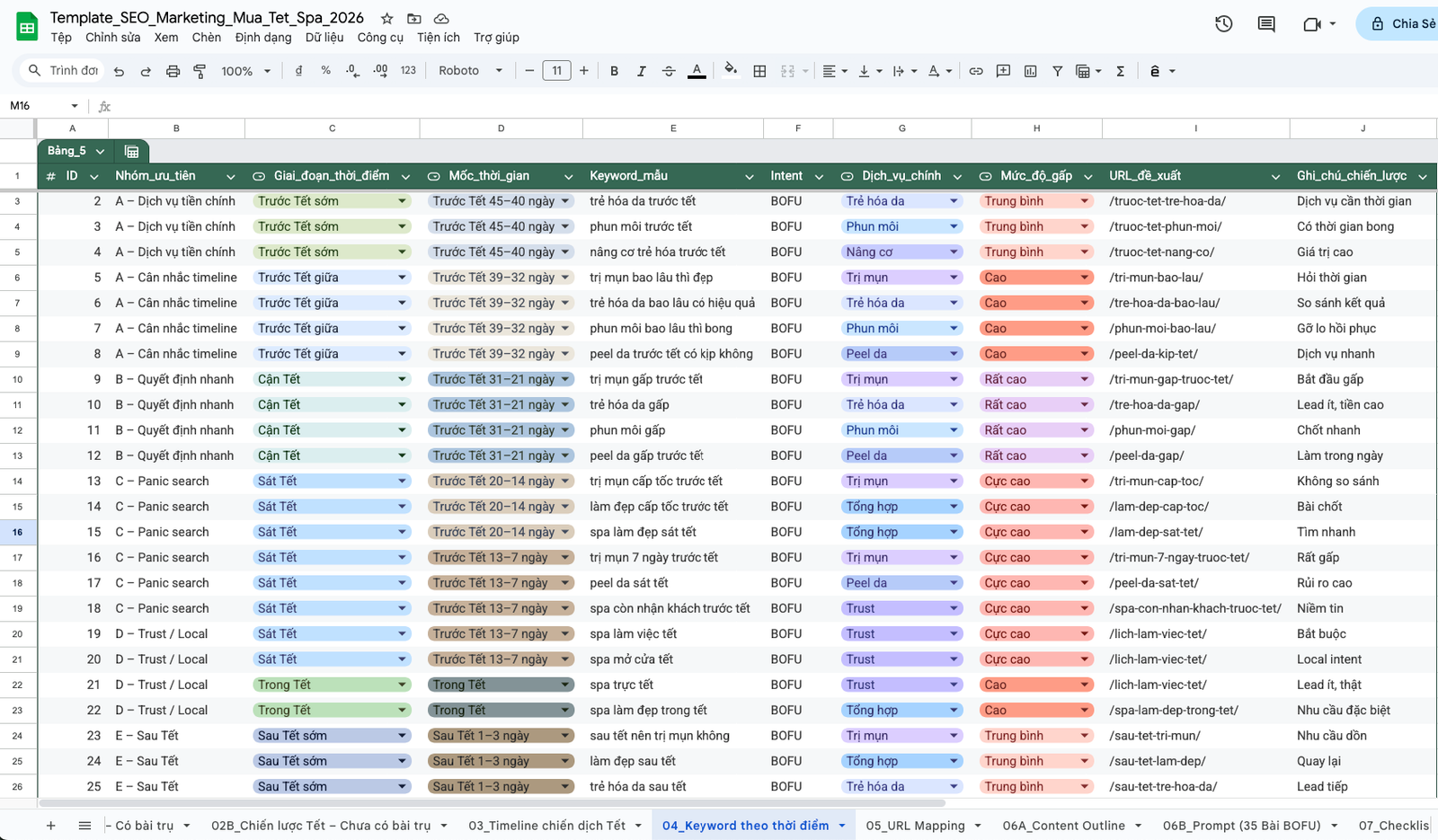Add a new sheet with plus icon
Screen dimensions: 1438x840
point(50,826)
